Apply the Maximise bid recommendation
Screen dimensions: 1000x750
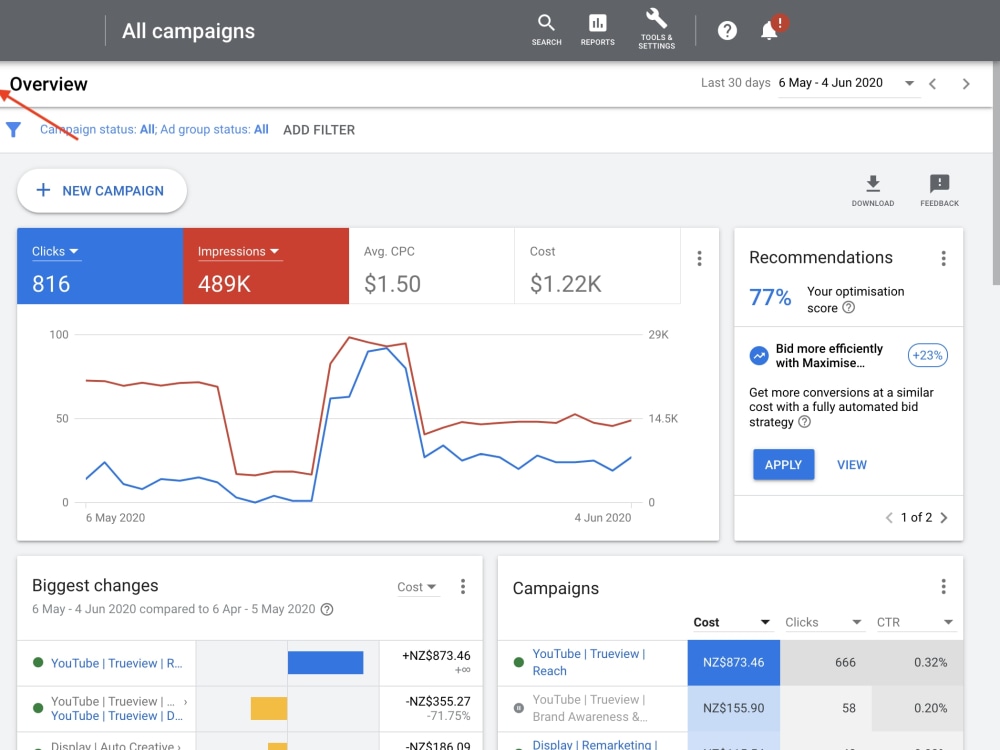783,465
